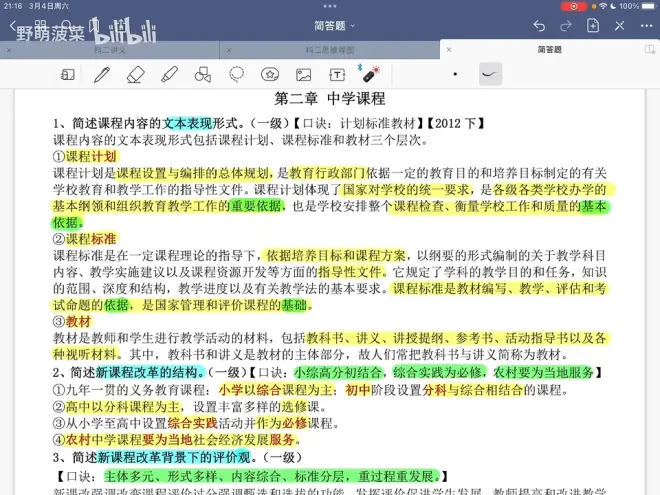Select the Eraser tool
The width and height of the screenshot is (660, 495).
[x=136, y=74]
